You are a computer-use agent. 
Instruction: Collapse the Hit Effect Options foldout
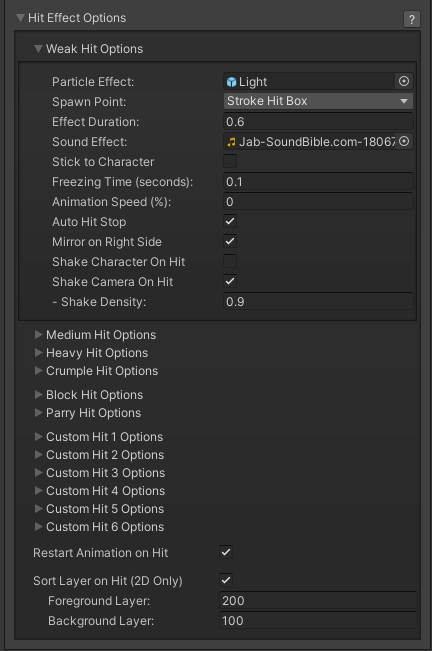coord(20,18)
